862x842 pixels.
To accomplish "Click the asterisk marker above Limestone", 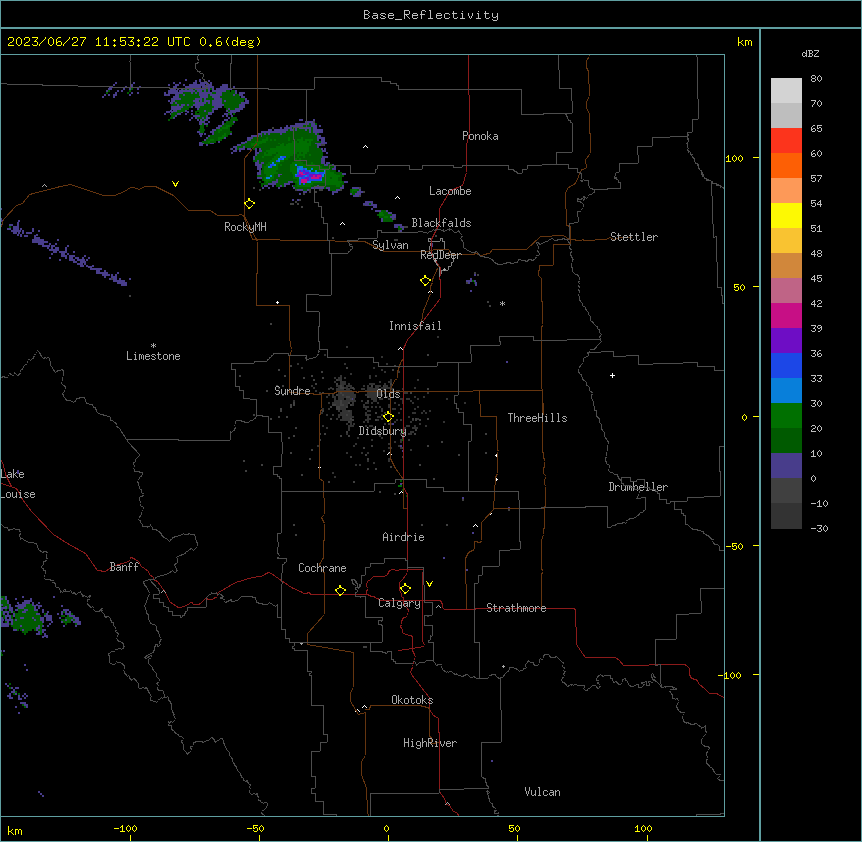I will [x=153, y=346].
